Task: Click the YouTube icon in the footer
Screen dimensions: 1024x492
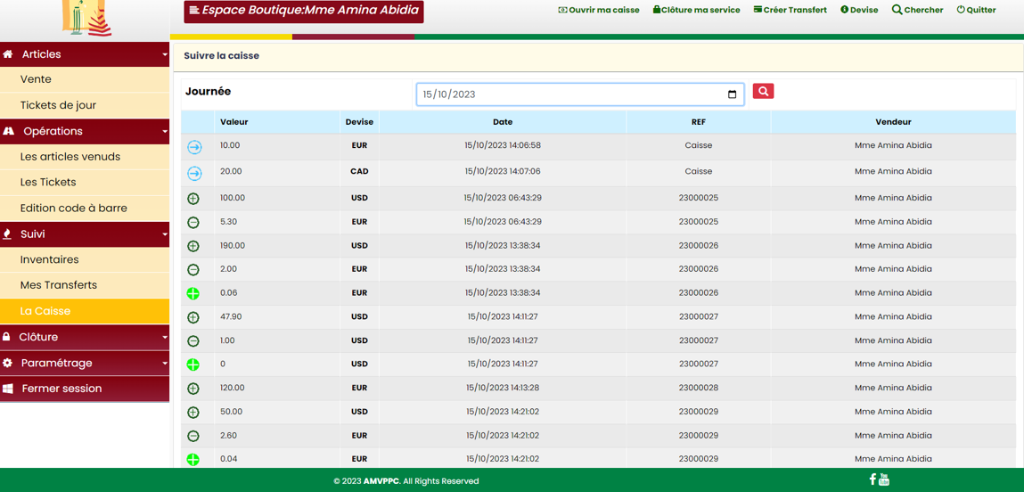Action: [884, 479]
